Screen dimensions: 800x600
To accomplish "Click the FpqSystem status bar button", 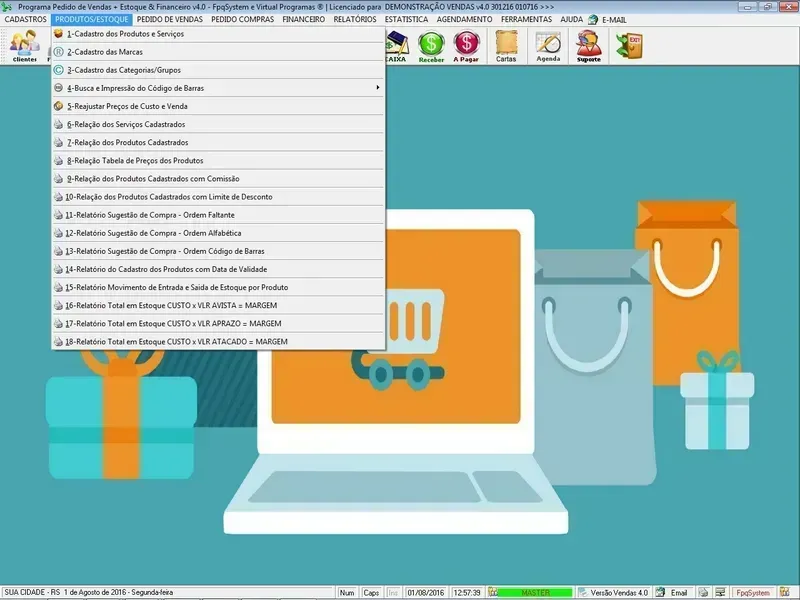I will [752, 593].
